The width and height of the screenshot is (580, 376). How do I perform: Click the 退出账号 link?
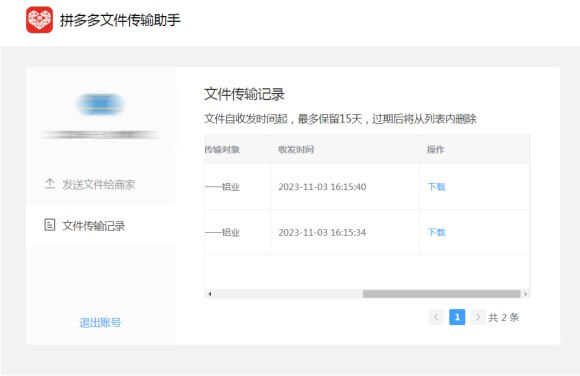(x=100, y=322)
